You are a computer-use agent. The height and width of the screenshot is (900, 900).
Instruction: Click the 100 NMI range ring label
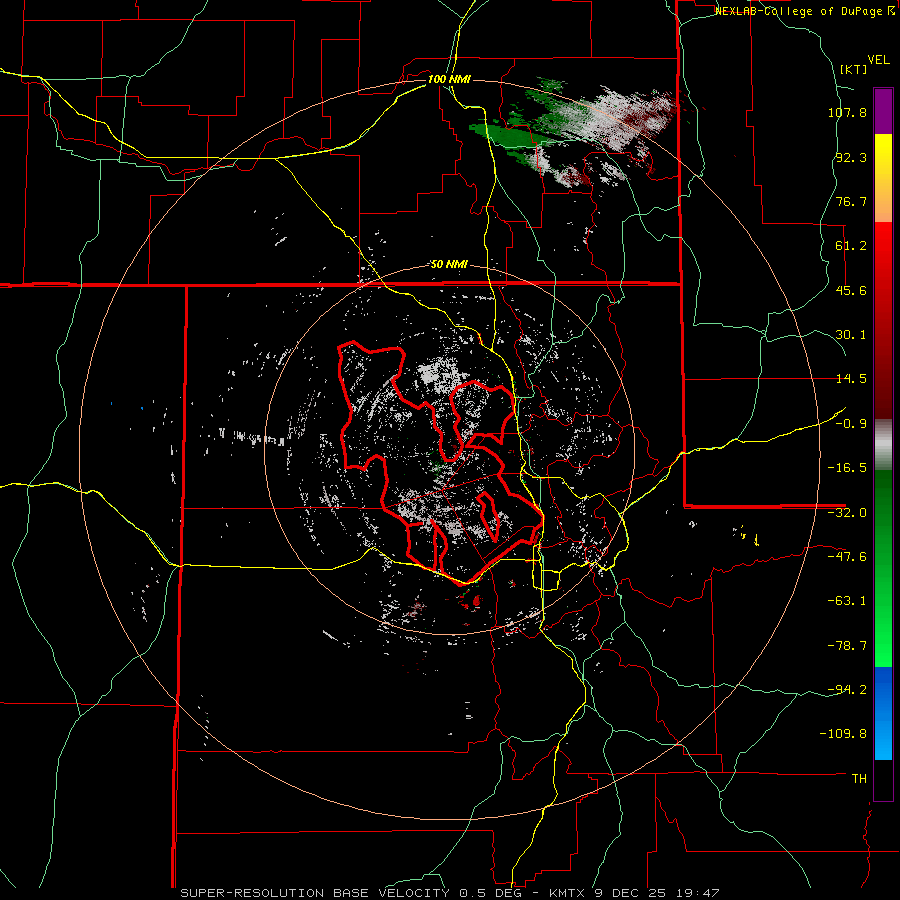[449, 79]
